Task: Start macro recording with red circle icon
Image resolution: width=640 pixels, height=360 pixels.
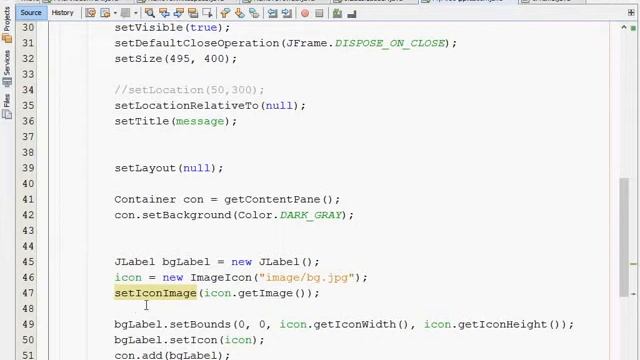Action: [304, 13]
